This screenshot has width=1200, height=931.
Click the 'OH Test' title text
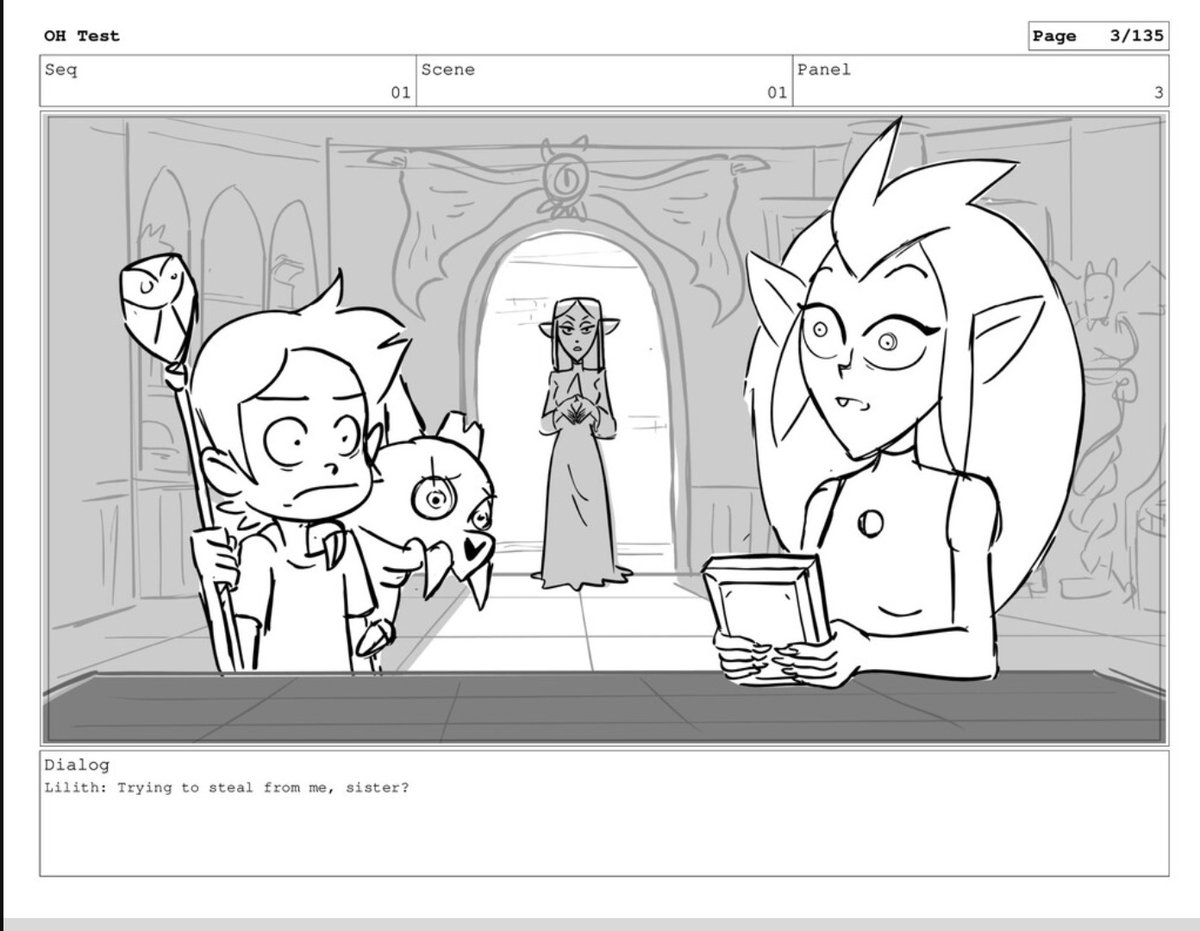pyautogui.click(x=81, y=36)
